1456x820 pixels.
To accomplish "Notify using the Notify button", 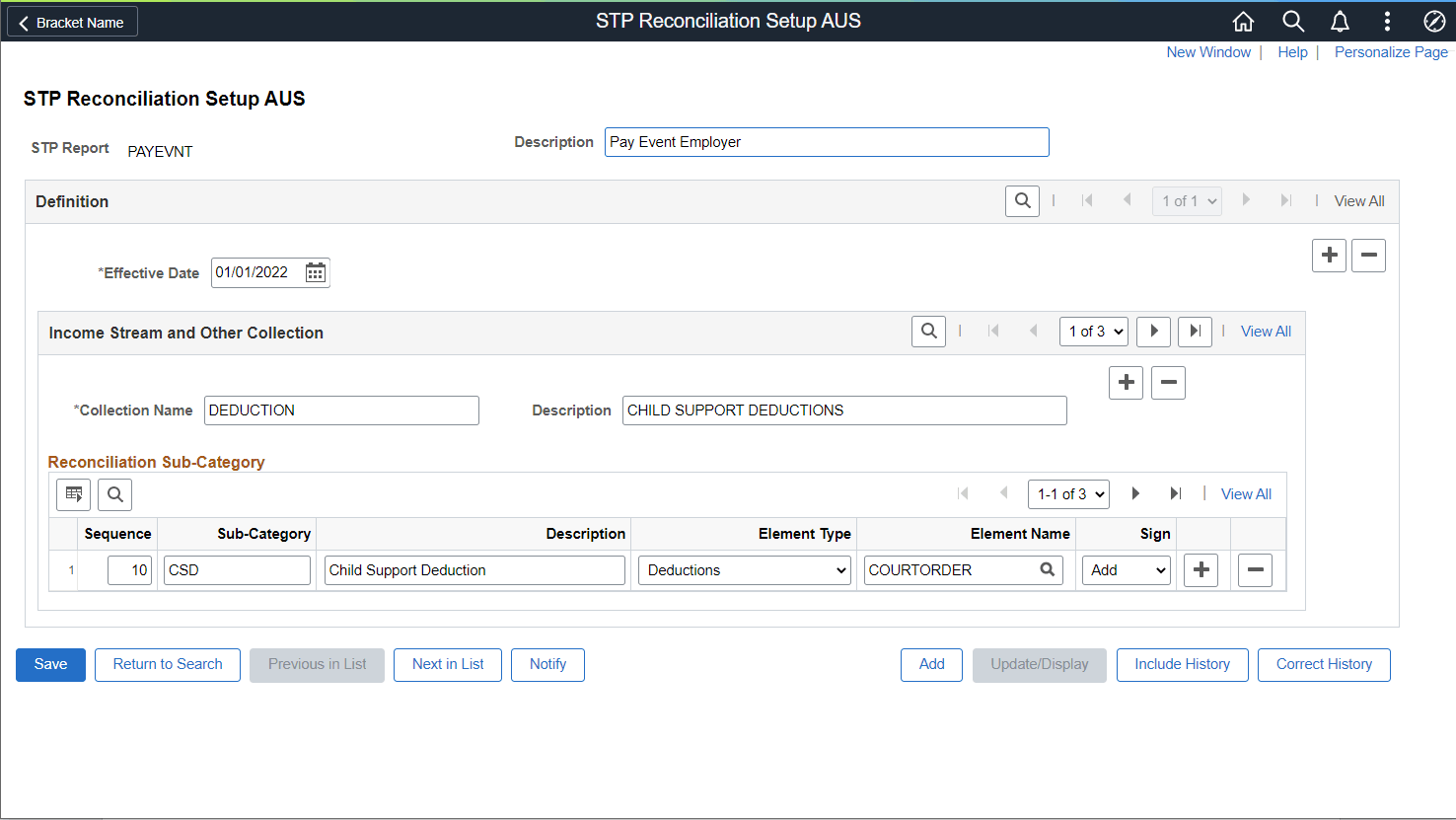I will coord(547,664).
